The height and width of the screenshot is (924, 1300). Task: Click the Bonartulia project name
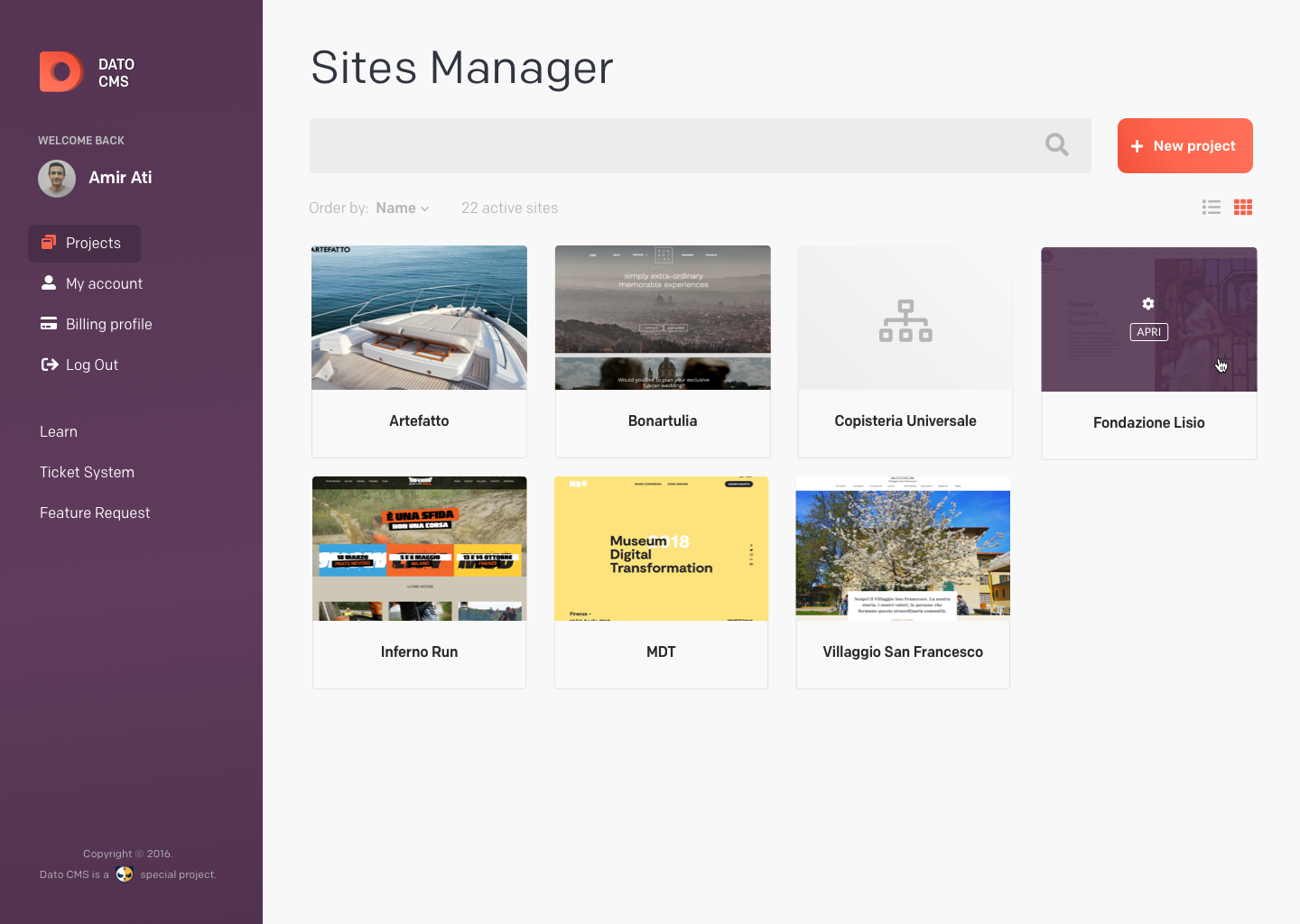(x=663, y=421)
